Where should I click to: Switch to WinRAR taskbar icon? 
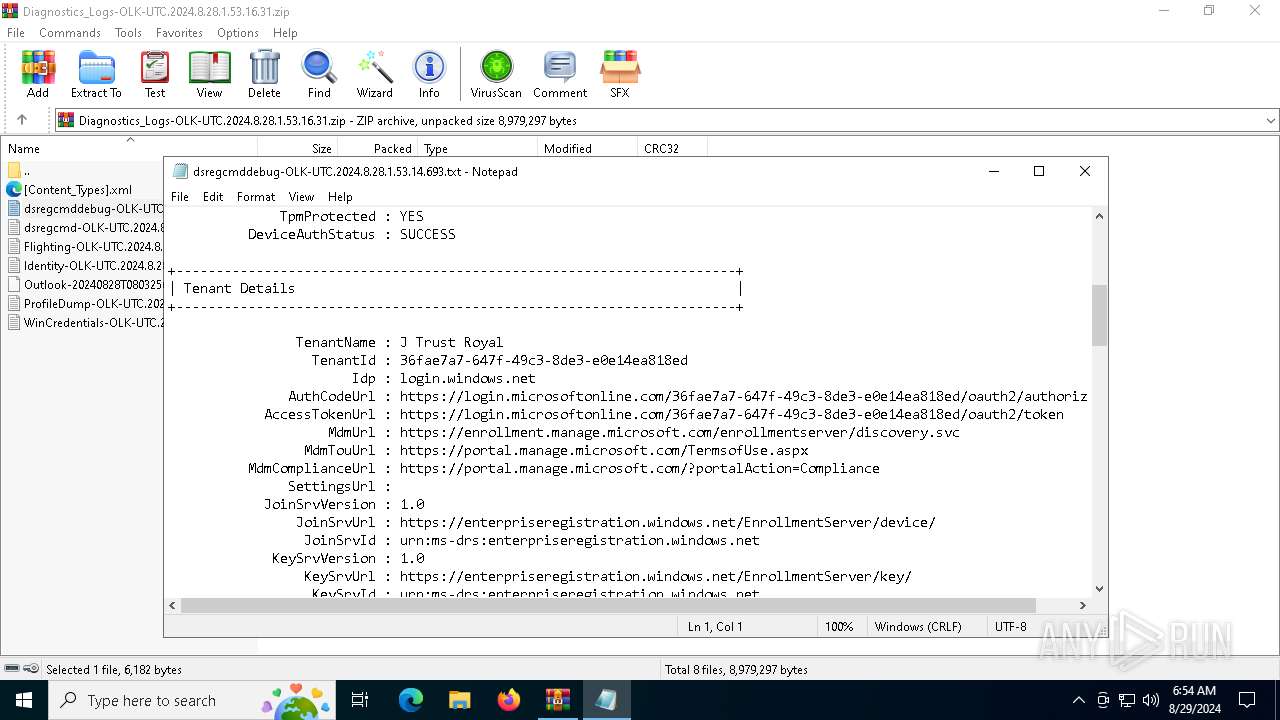click(x=557, y=700)
